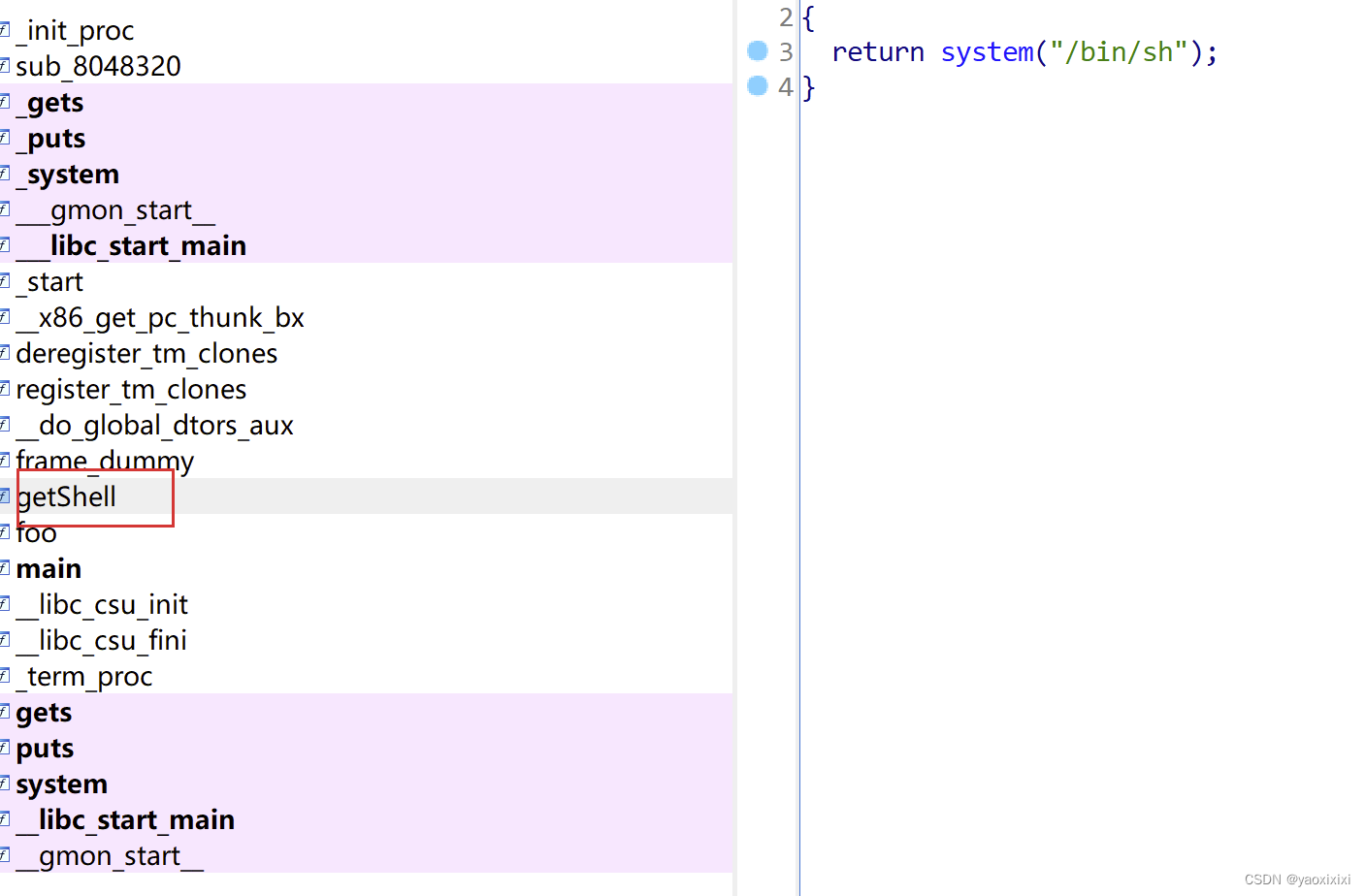Screen dimensions: 1365x896
Task: Select the getShell function
Action: point(66,496)
